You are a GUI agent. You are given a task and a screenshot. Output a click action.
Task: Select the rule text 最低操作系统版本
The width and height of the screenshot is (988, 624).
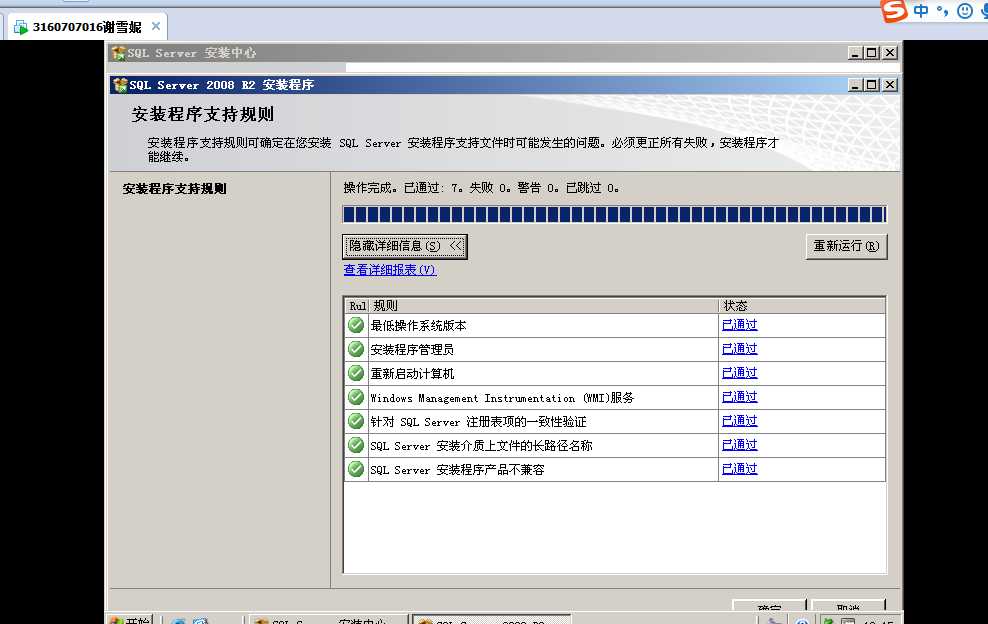tap(418, 326)
